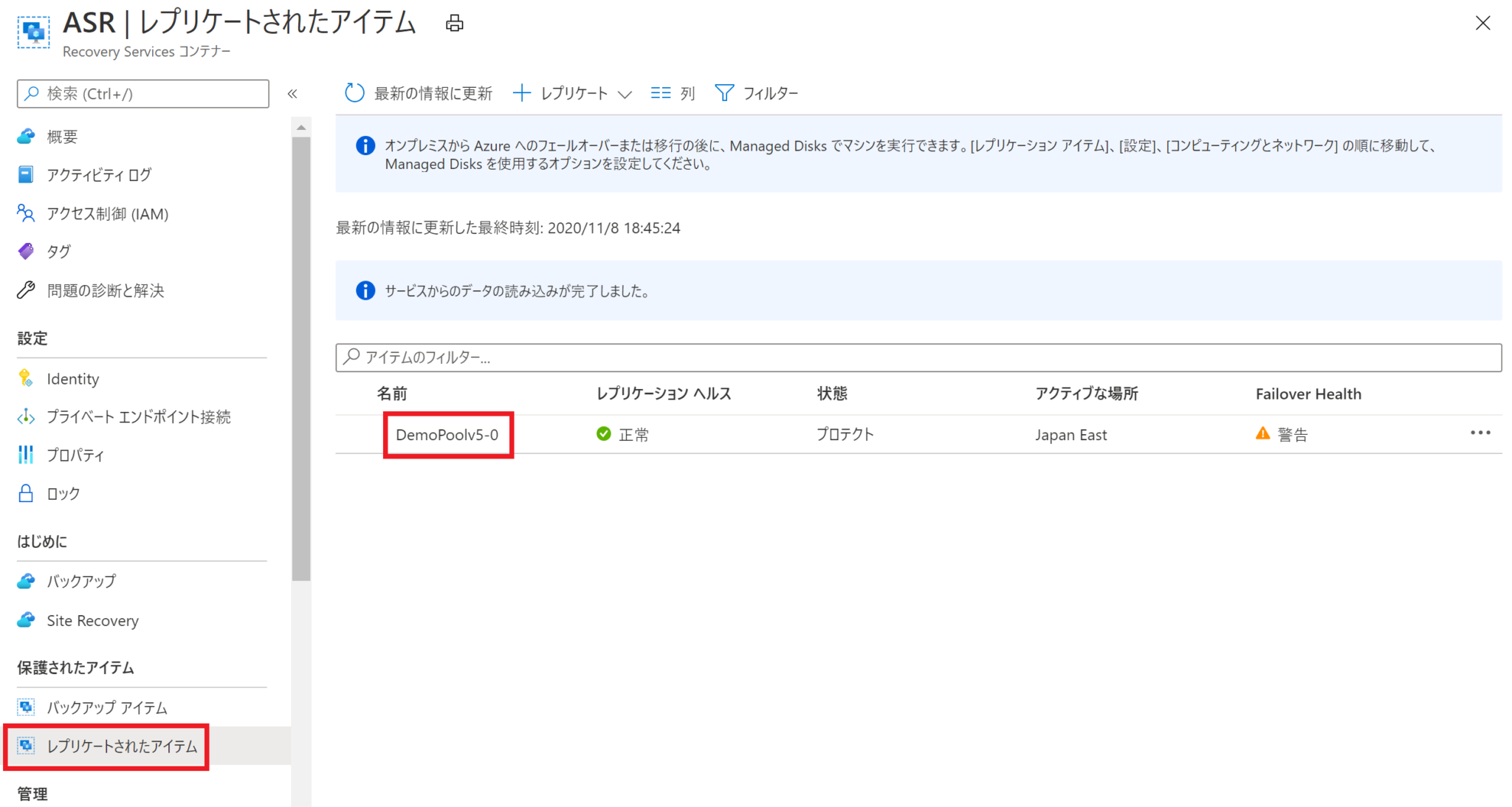This screenshot has height=807, width=1512.
Task: Click the sidebar search field
Action: click(x=143, y=94)
